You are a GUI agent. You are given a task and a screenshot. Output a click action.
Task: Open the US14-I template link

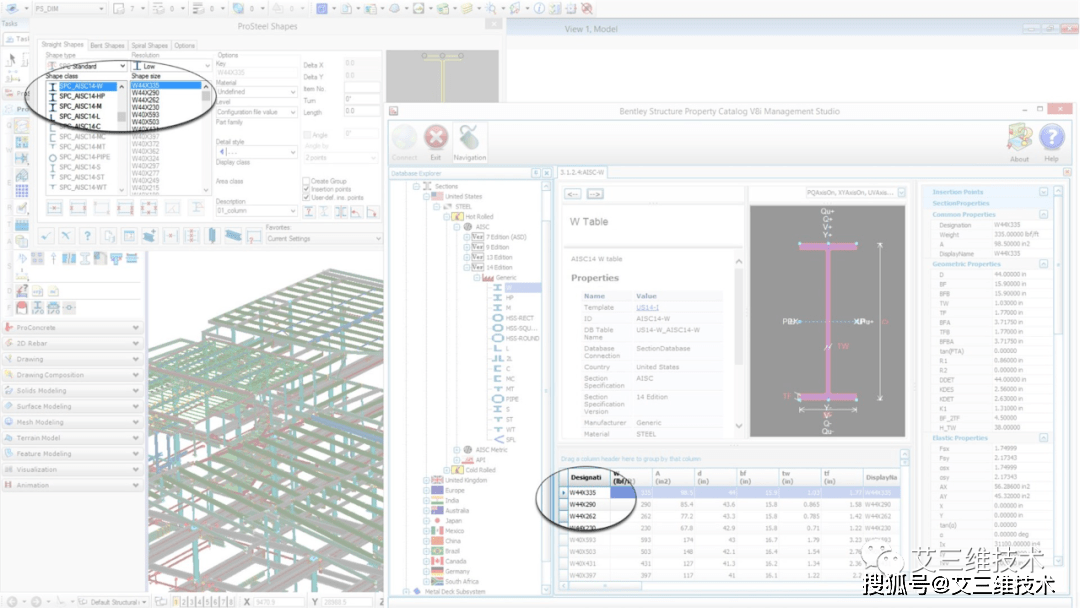647,307
